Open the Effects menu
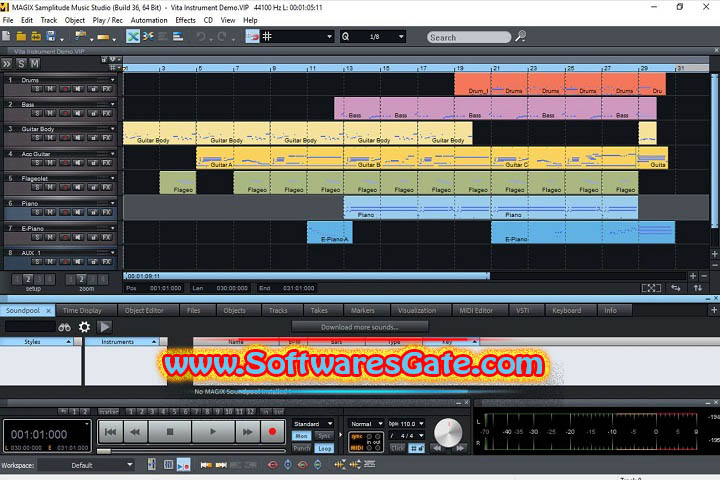The height and width of the screenshot is (480, 720). tap(185, 20)
